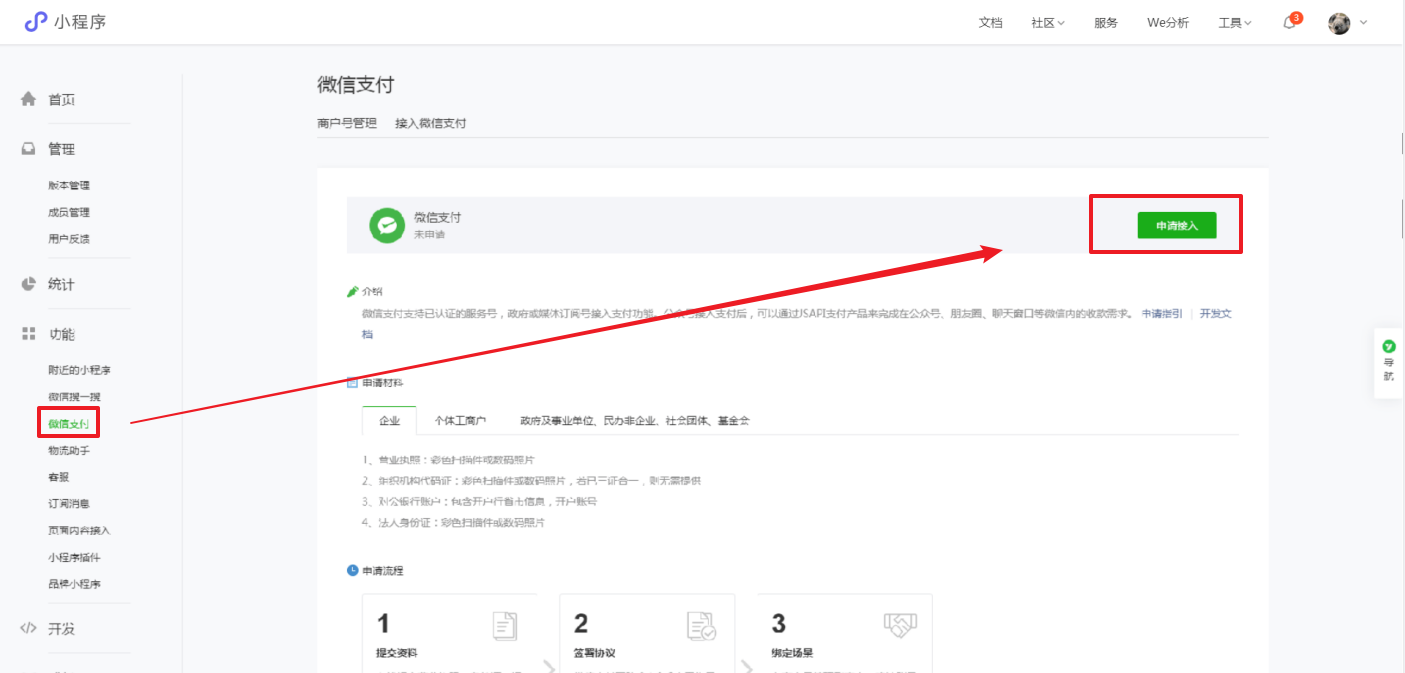Image resolution: width=1405 pixels, height=673 pixels.
Task: Switch to 商户号管理 tab
Action: 347,123
